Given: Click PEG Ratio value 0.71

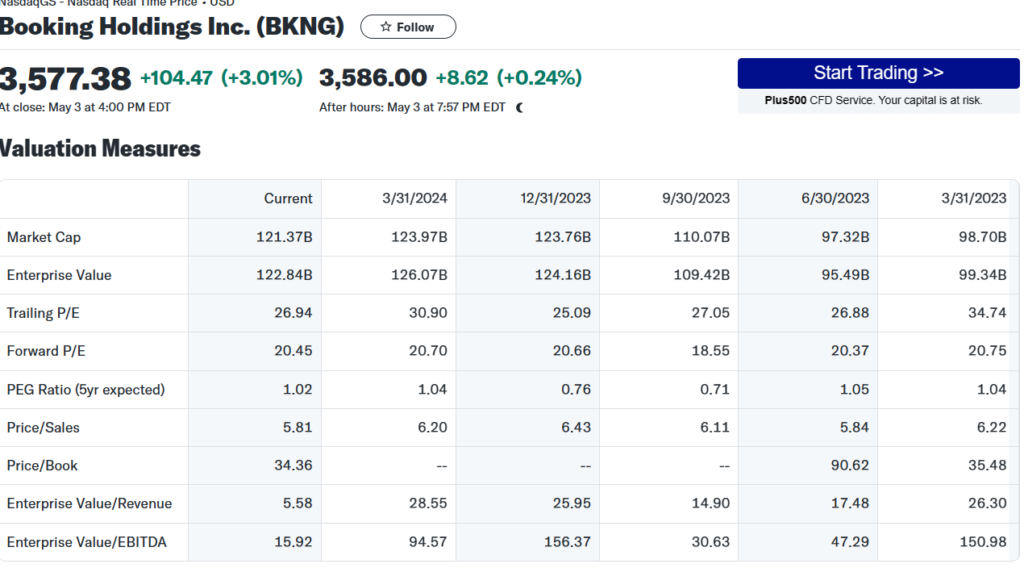Looking at the screenshot, I should click(x=715, y=390).
